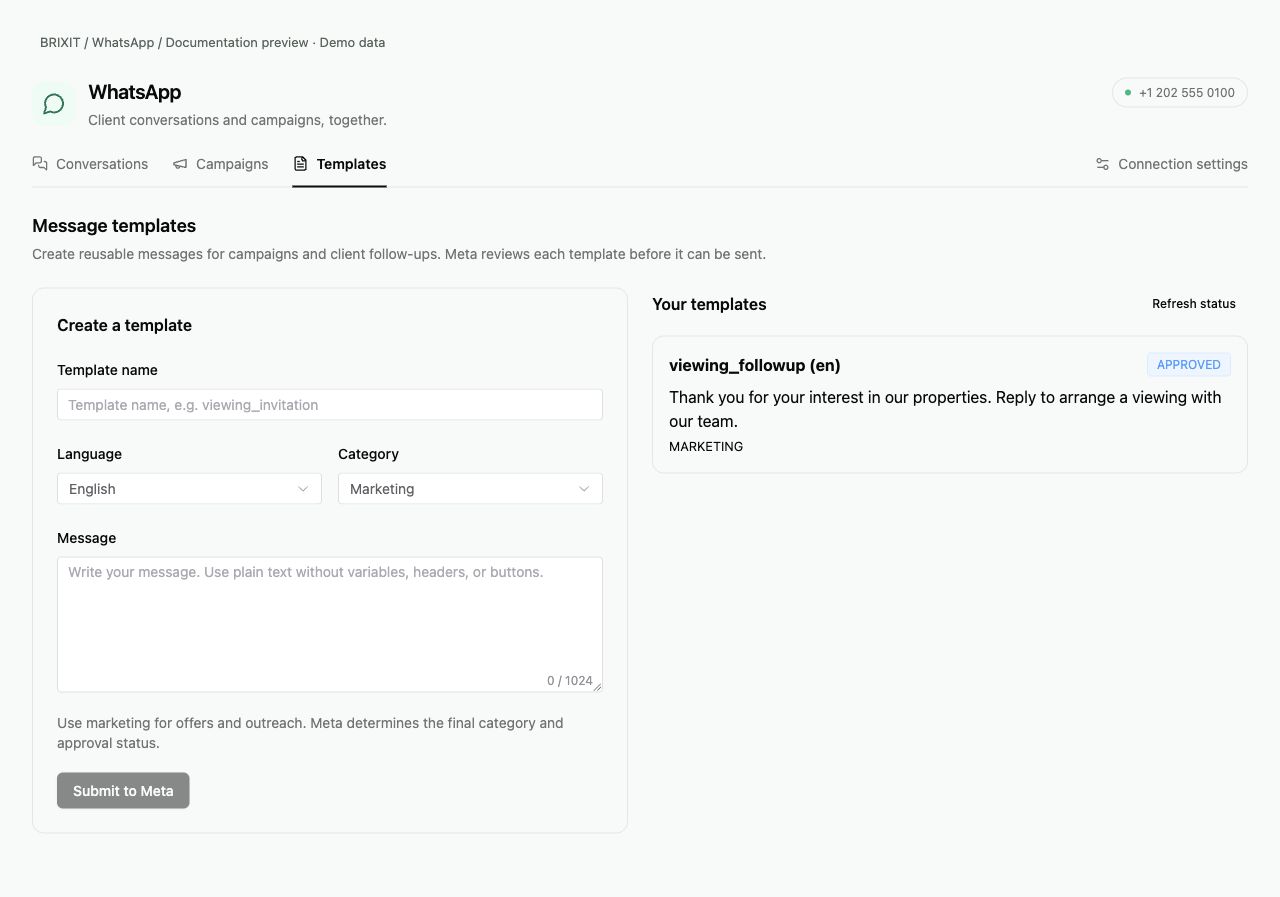Click the +1 202 555 0100 phone number badge
The height and width of the screenshot is (897, 1280).
point(1180,93)
